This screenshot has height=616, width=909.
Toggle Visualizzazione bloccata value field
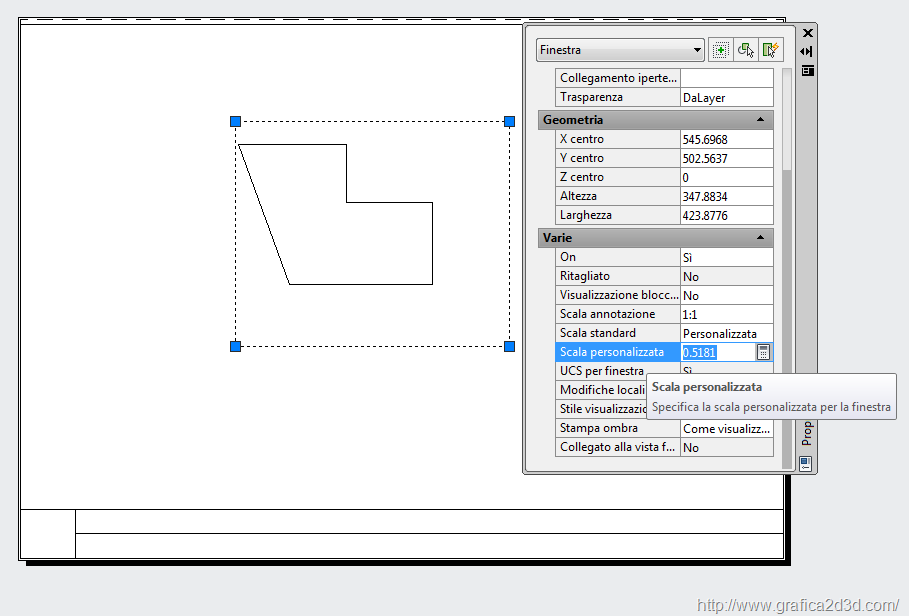[725, 295]
